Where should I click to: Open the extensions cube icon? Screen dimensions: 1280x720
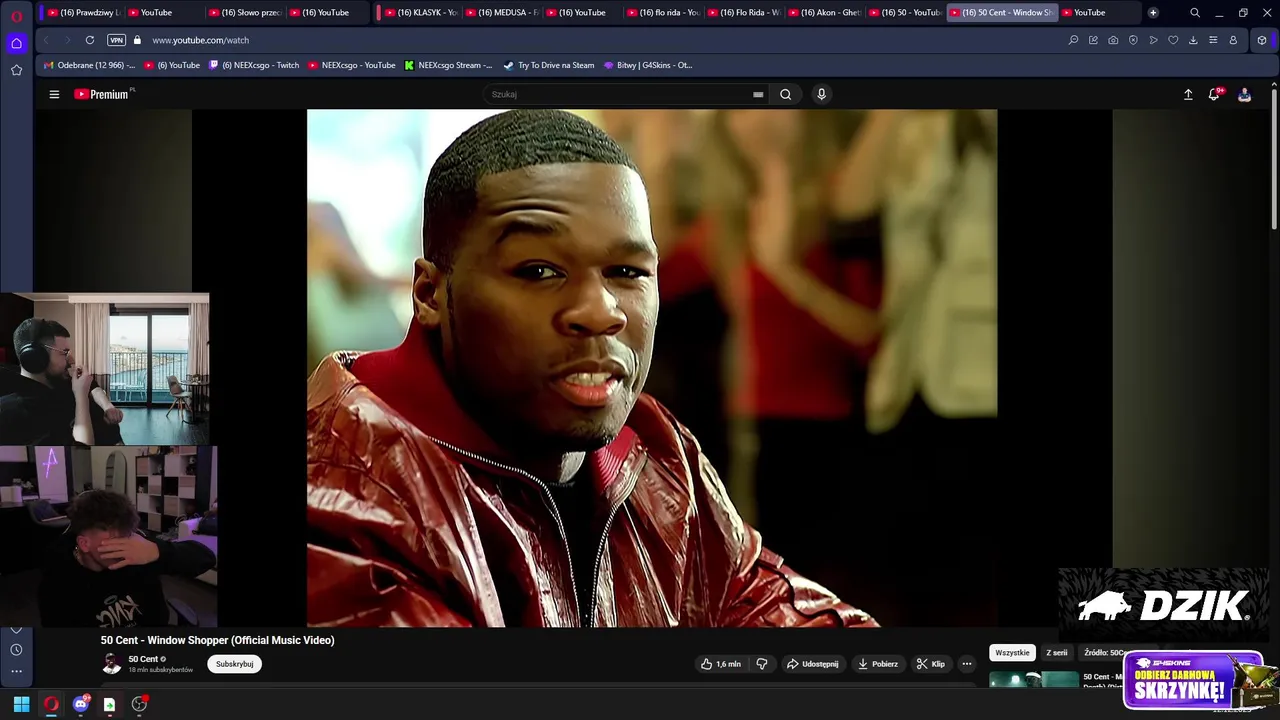(x=1262, y=40)
